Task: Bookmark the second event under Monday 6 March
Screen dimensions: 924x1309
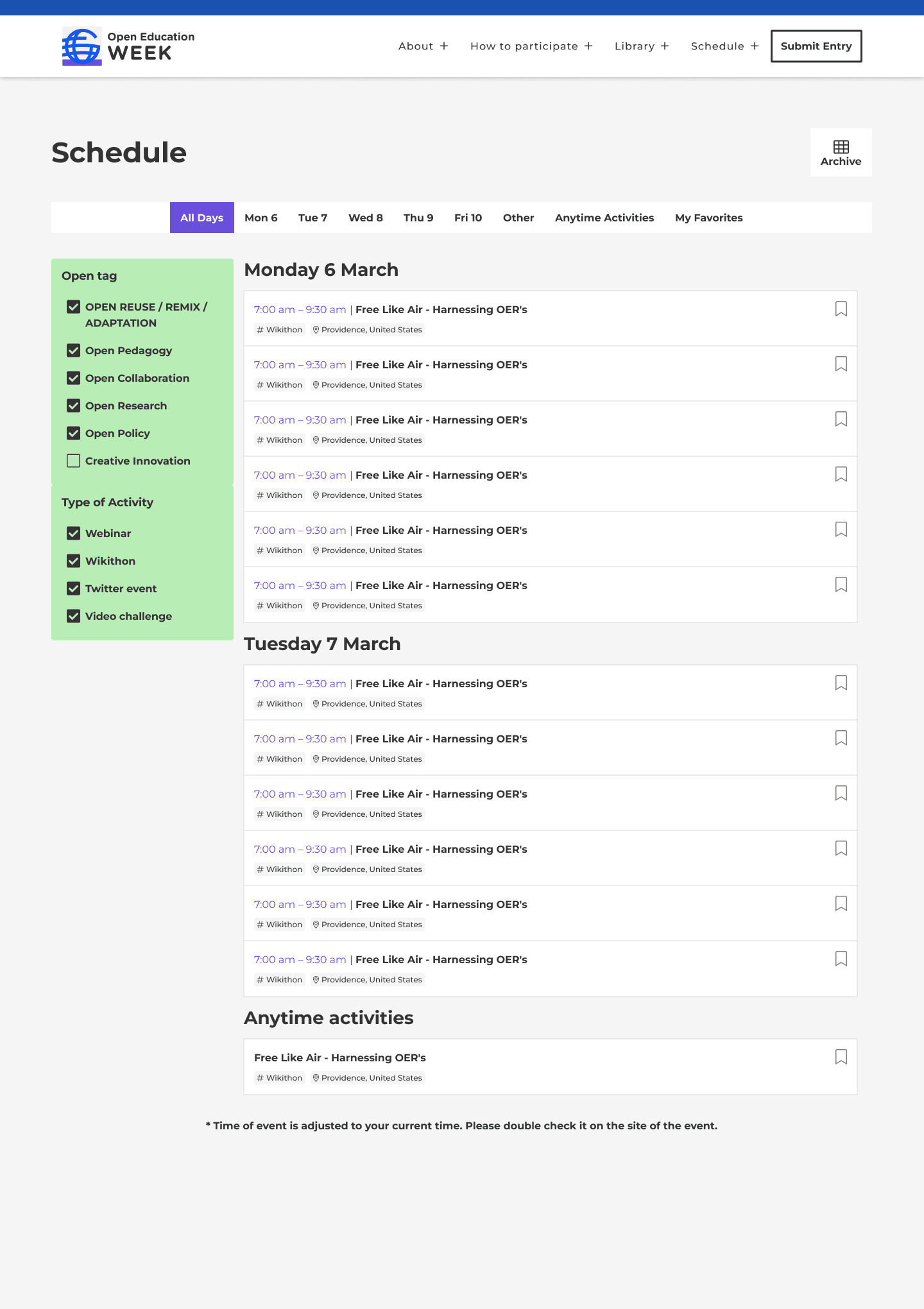Action: click(x=841, y=364)
